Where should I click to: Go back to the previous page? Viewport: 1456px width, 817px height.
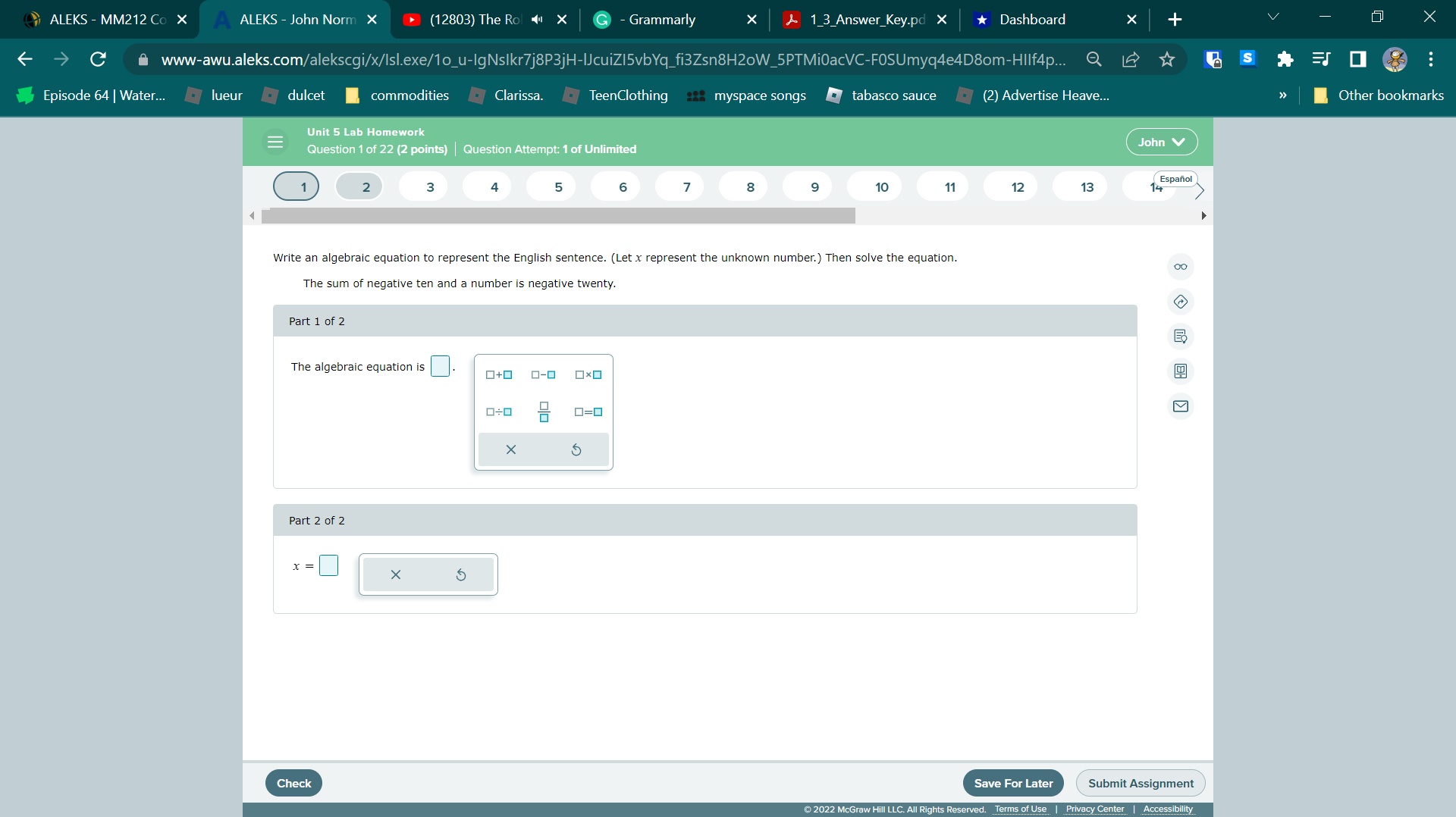pyautogui.click(x=25, y=59)
